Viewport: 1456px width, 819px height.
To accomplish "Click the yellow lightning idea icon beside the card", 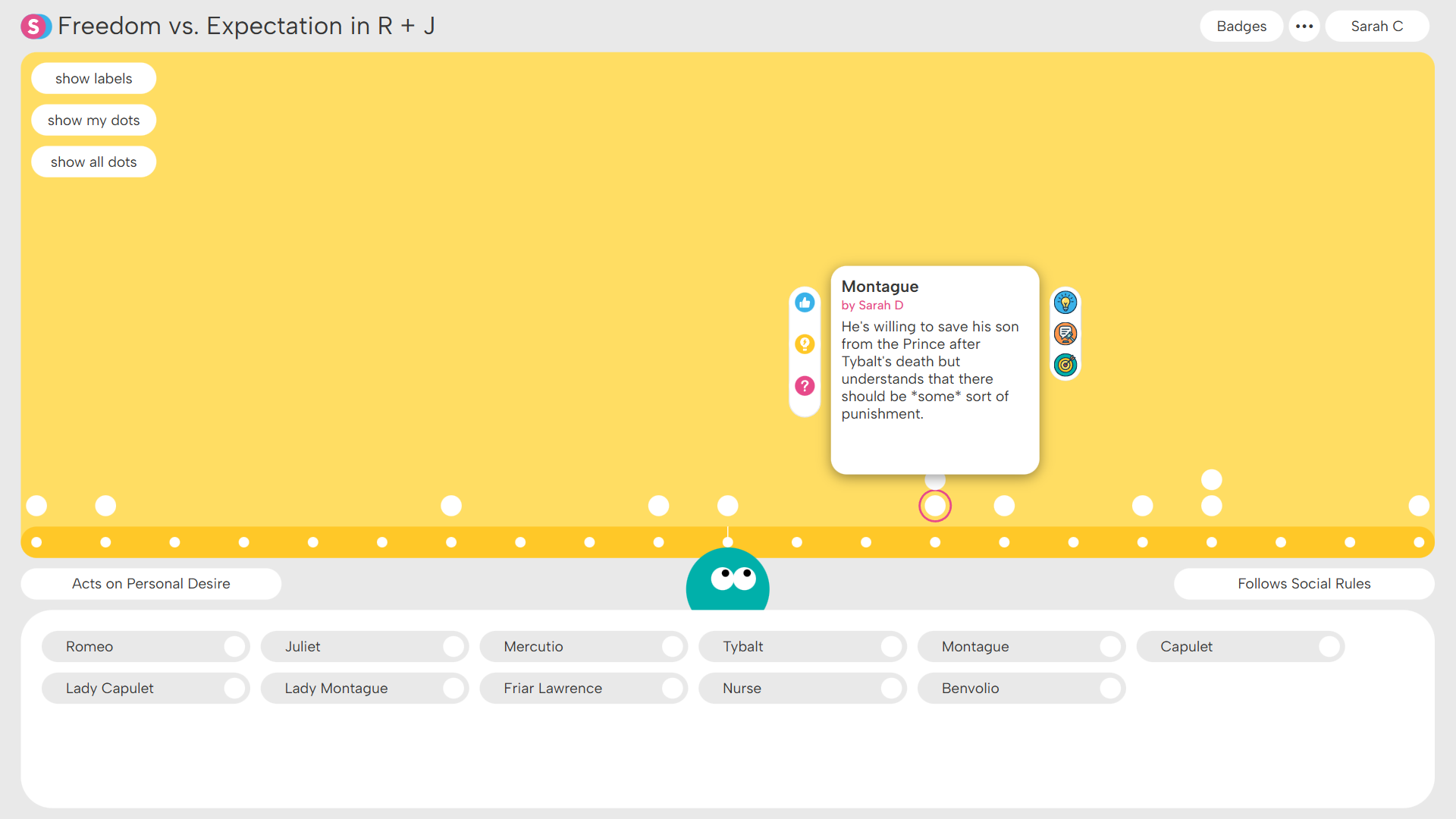I will 805,344.
